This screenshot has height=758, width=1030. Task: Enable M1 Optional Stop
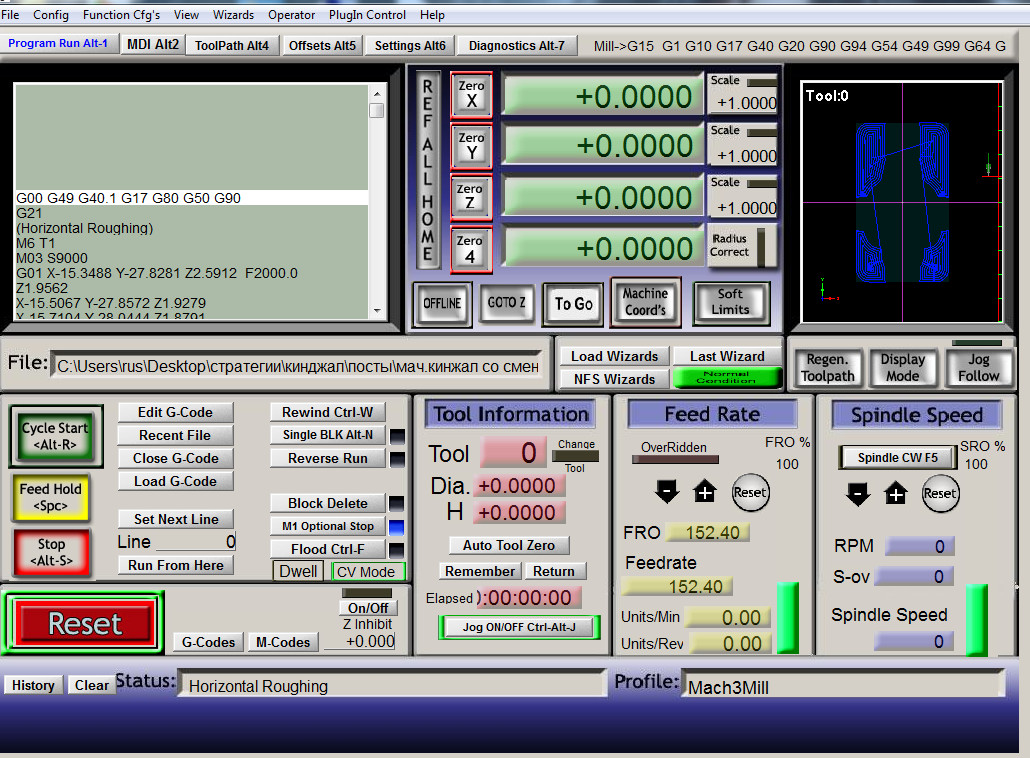click(327, 526)
